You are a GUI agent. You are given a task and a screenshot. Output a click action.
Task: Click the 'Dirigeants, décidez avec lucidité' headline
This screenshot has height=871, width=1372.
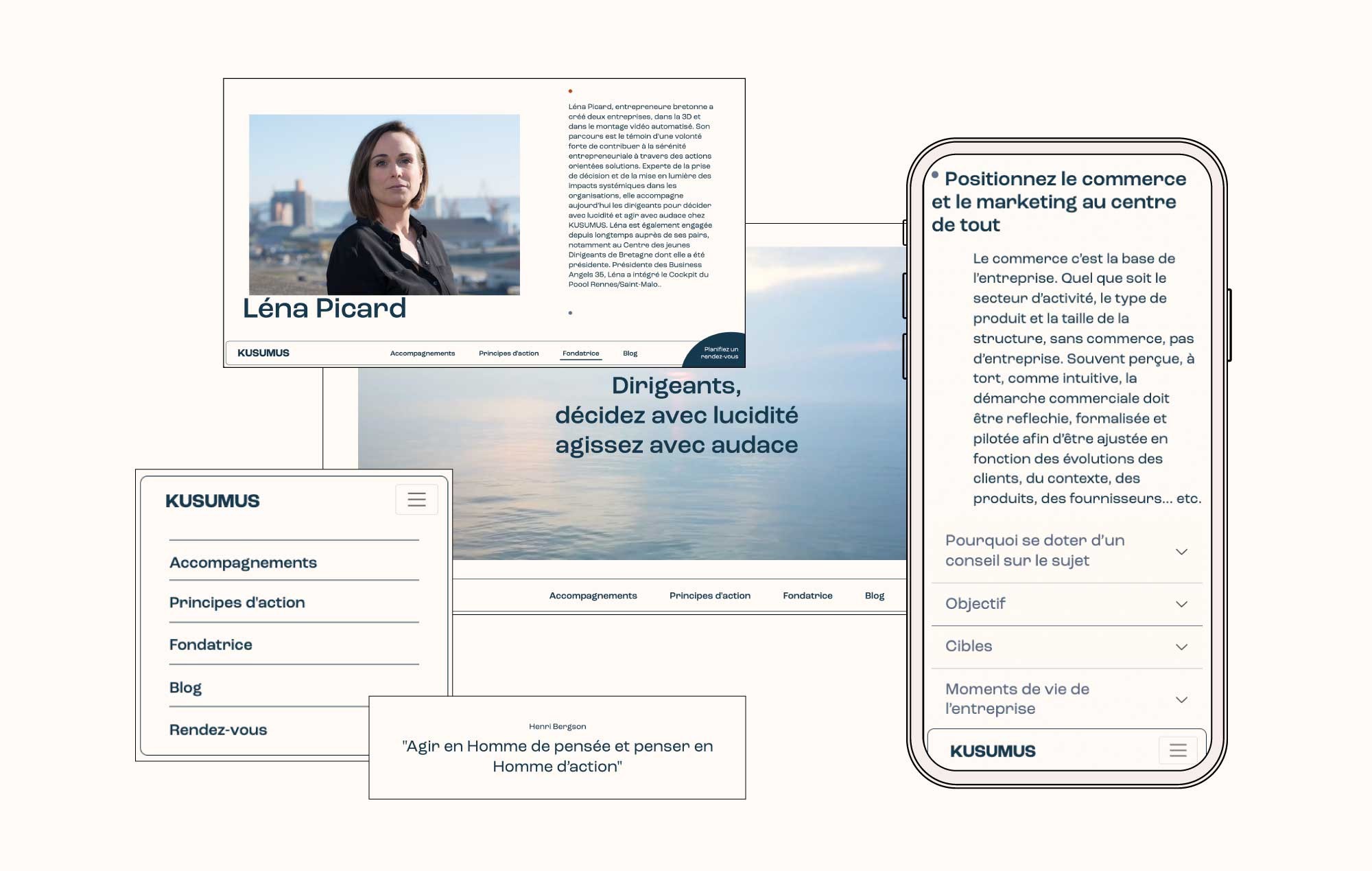[x=676, y=415]
